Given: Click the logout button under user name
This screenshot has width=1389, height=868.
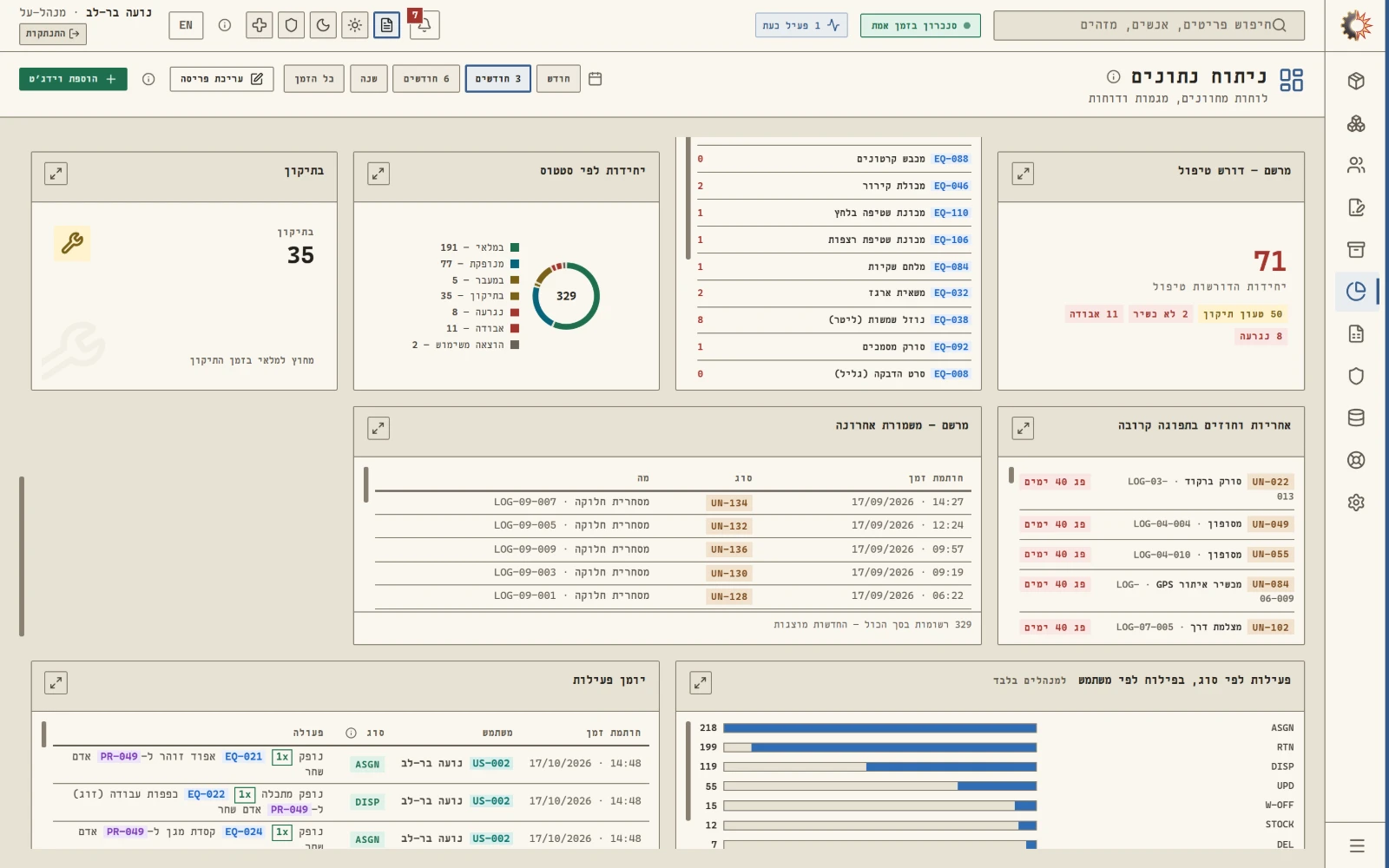Looking at the screenshot, I should 53,34.
